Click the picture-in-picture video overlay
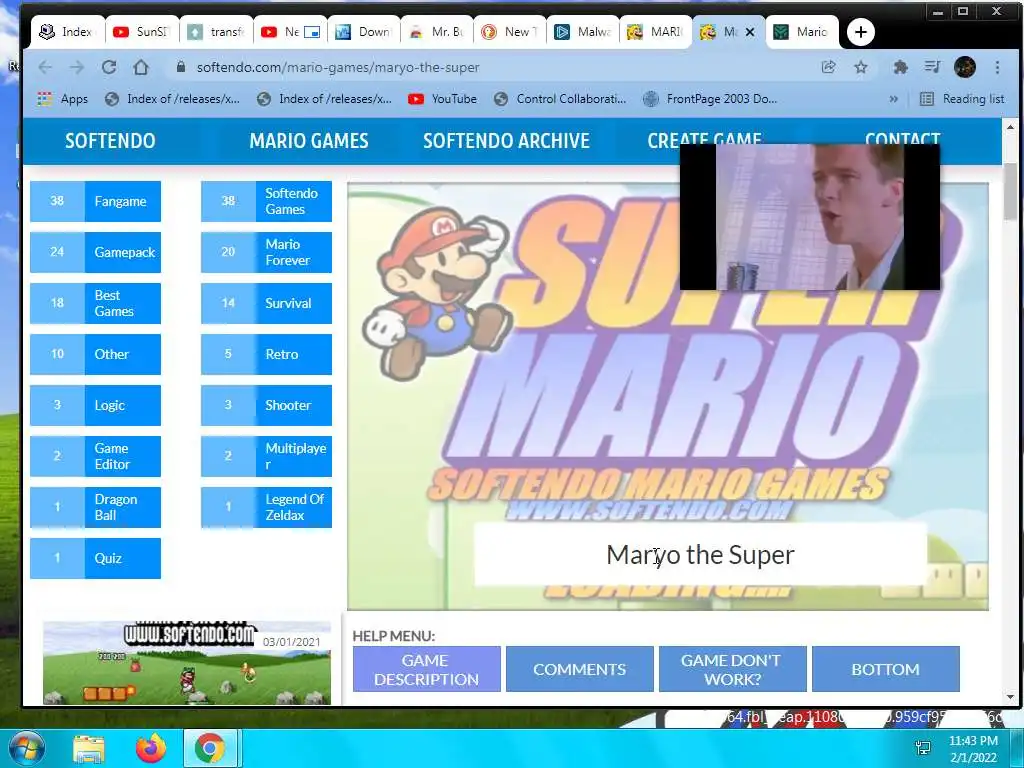This screenshot has width=1024, height=768. [x=810, y=217]
